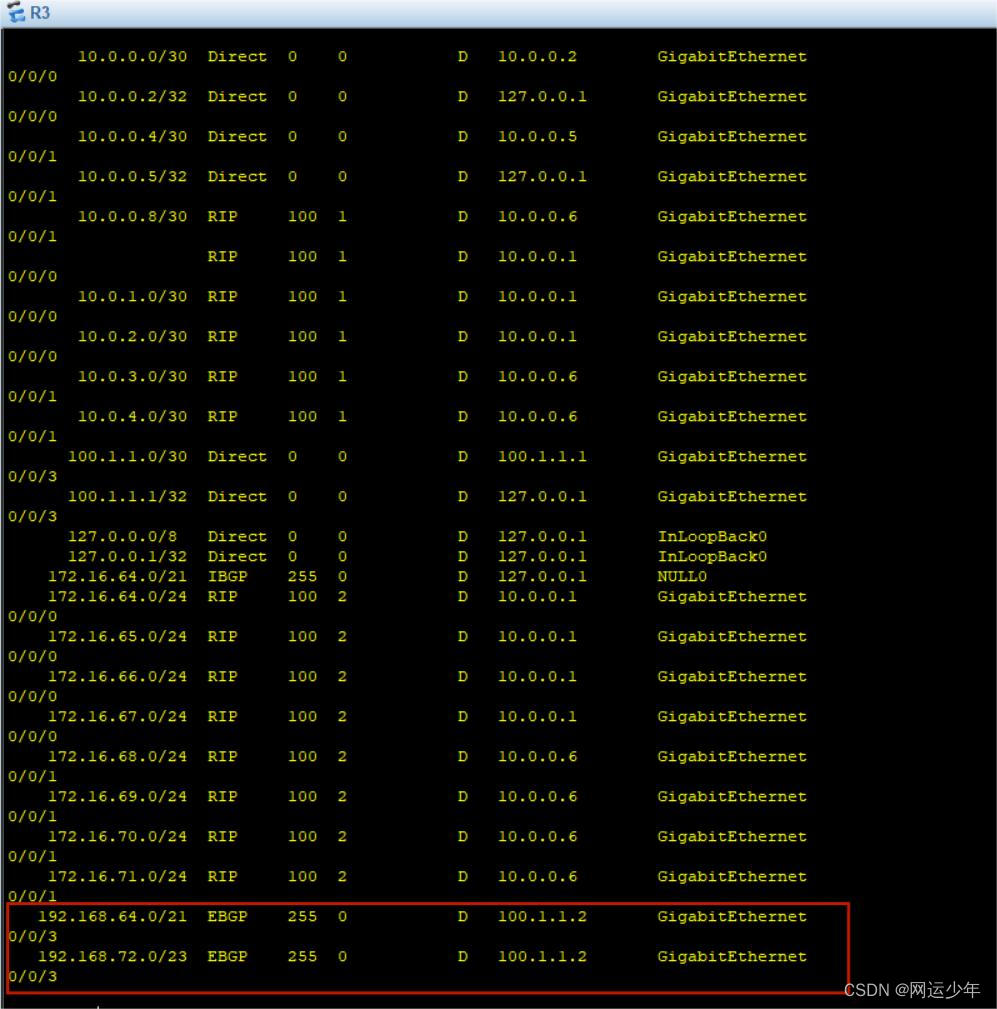Click preference 255 of 172.16.64.0/21 route
This screenshot has width=997, height=1009.
tap(302, 576)
